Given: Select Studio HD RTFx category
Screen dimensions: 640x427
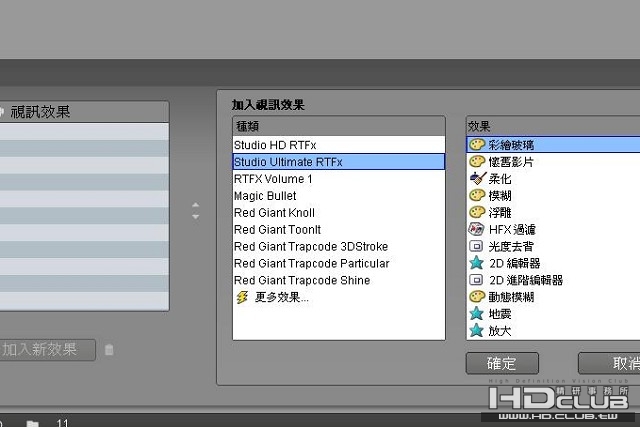Looking at the screenshot, I should pyautogui.click(x=338, y=145).
